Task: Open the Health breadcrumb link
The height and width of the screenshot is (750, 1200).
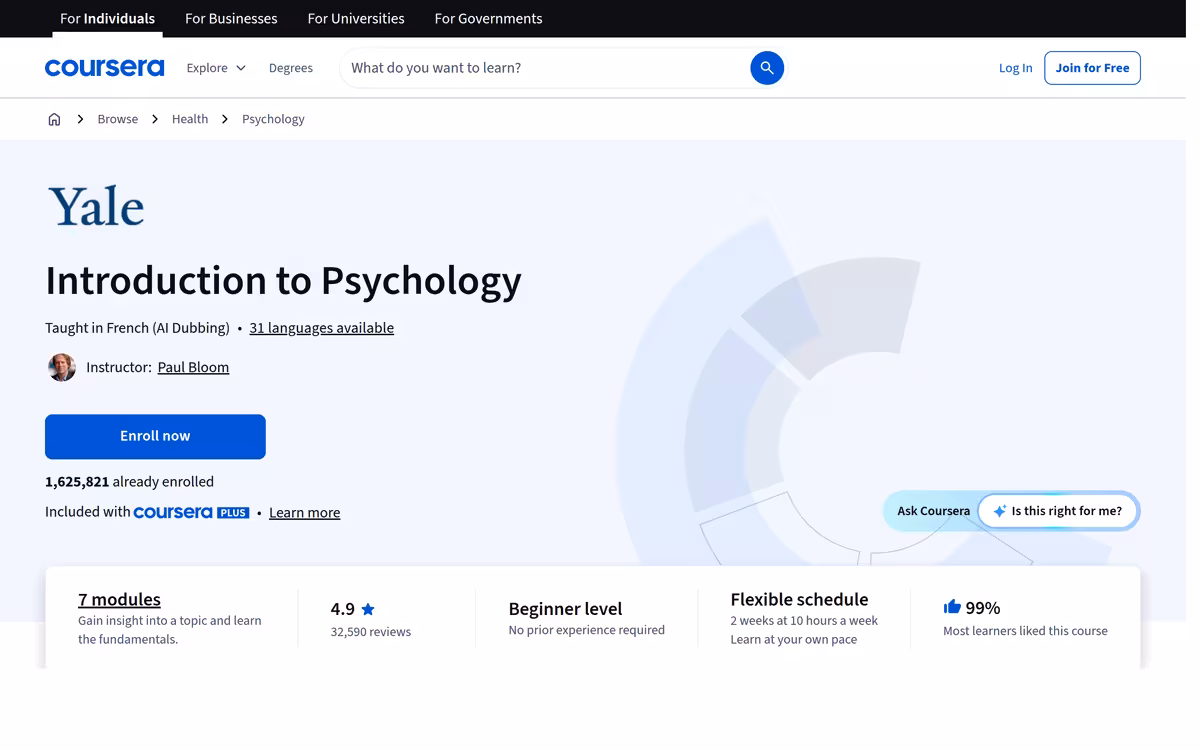Action: [190, 119]
